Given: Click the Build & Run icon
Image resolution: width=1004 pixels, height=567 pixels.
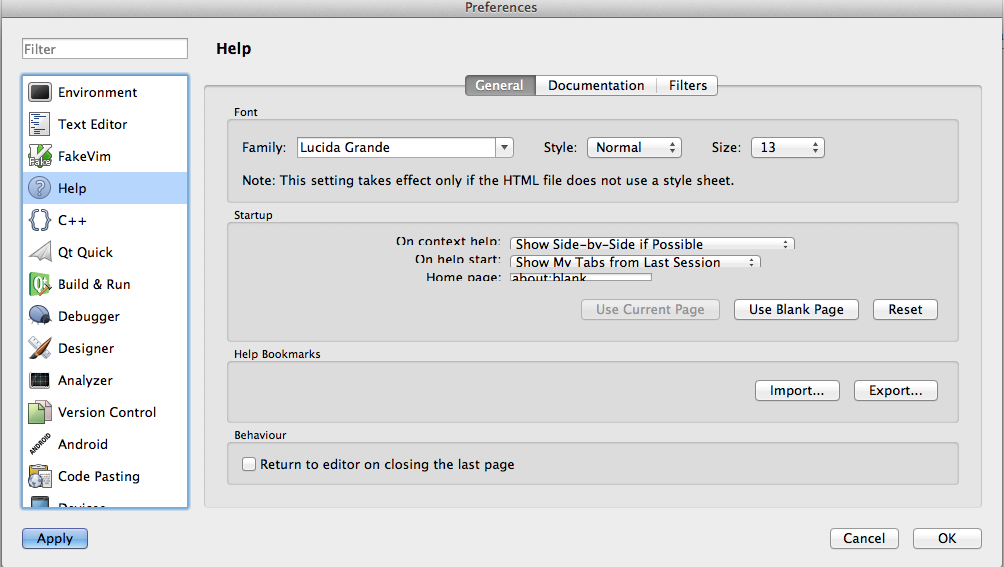Looking at the screenshot, I should tap(40, 285).
